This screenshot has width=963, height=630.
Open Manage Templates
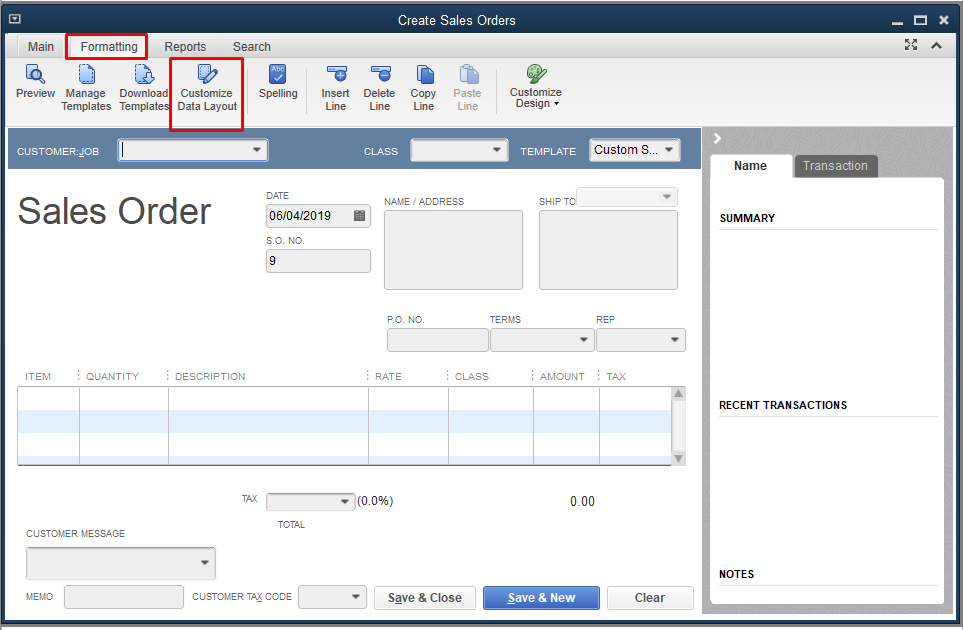(x=86, y=88)
